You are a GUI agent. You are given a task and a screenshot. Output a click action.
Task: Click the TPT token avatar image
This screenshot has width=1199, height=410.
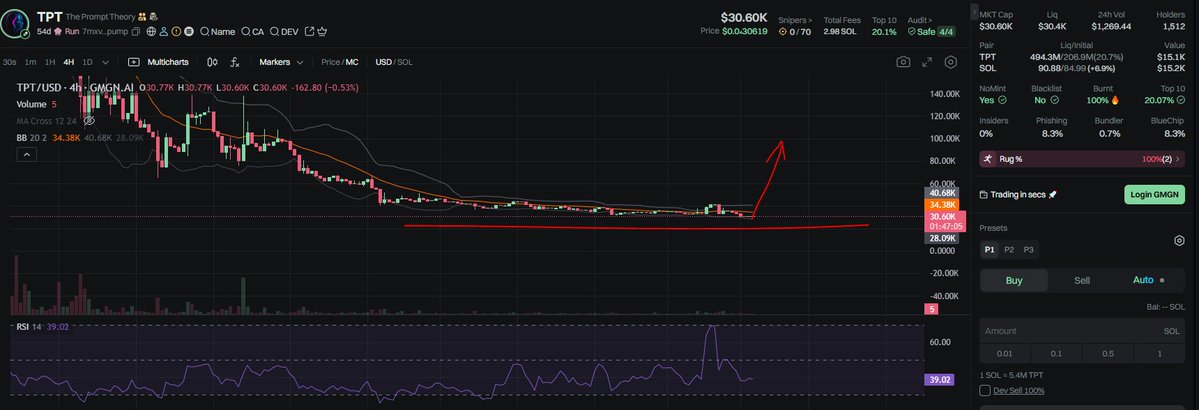point(15,24)
